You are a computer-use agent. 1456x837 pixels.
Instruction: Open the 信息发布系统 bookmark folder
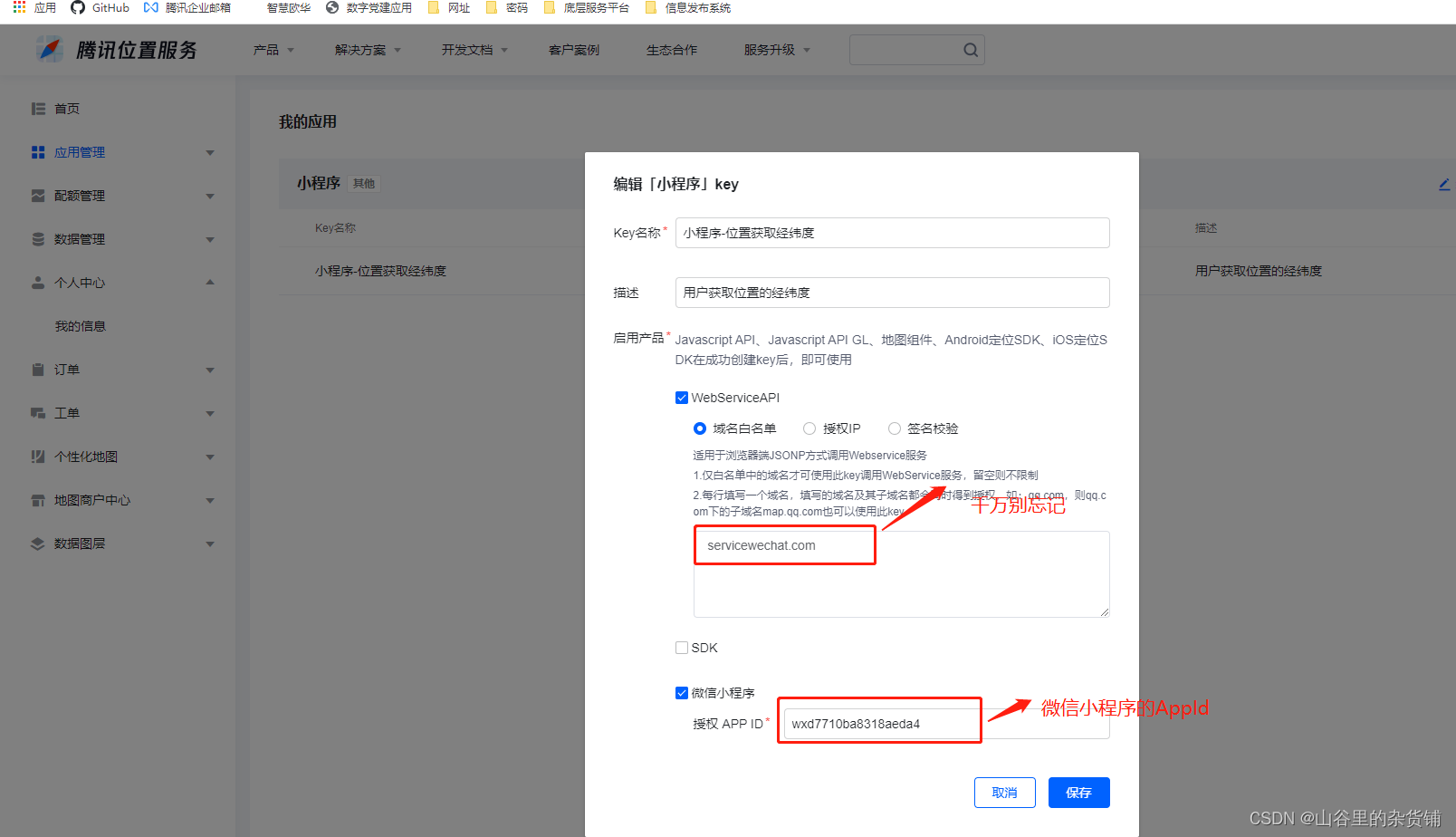pos(687,7)
